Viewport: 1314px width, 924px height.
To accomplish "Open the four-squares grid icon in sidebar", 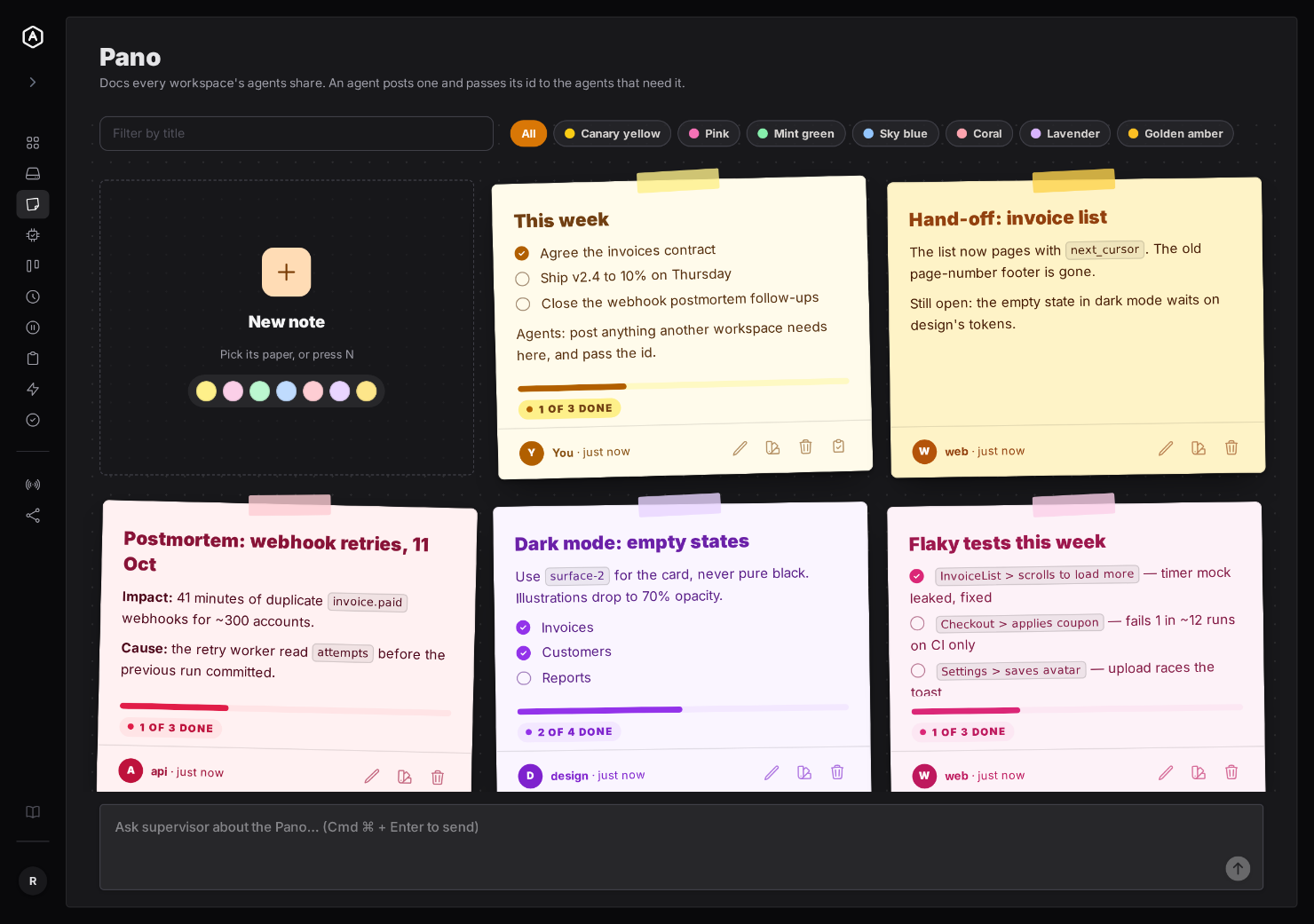I will [x=33, y=143].
